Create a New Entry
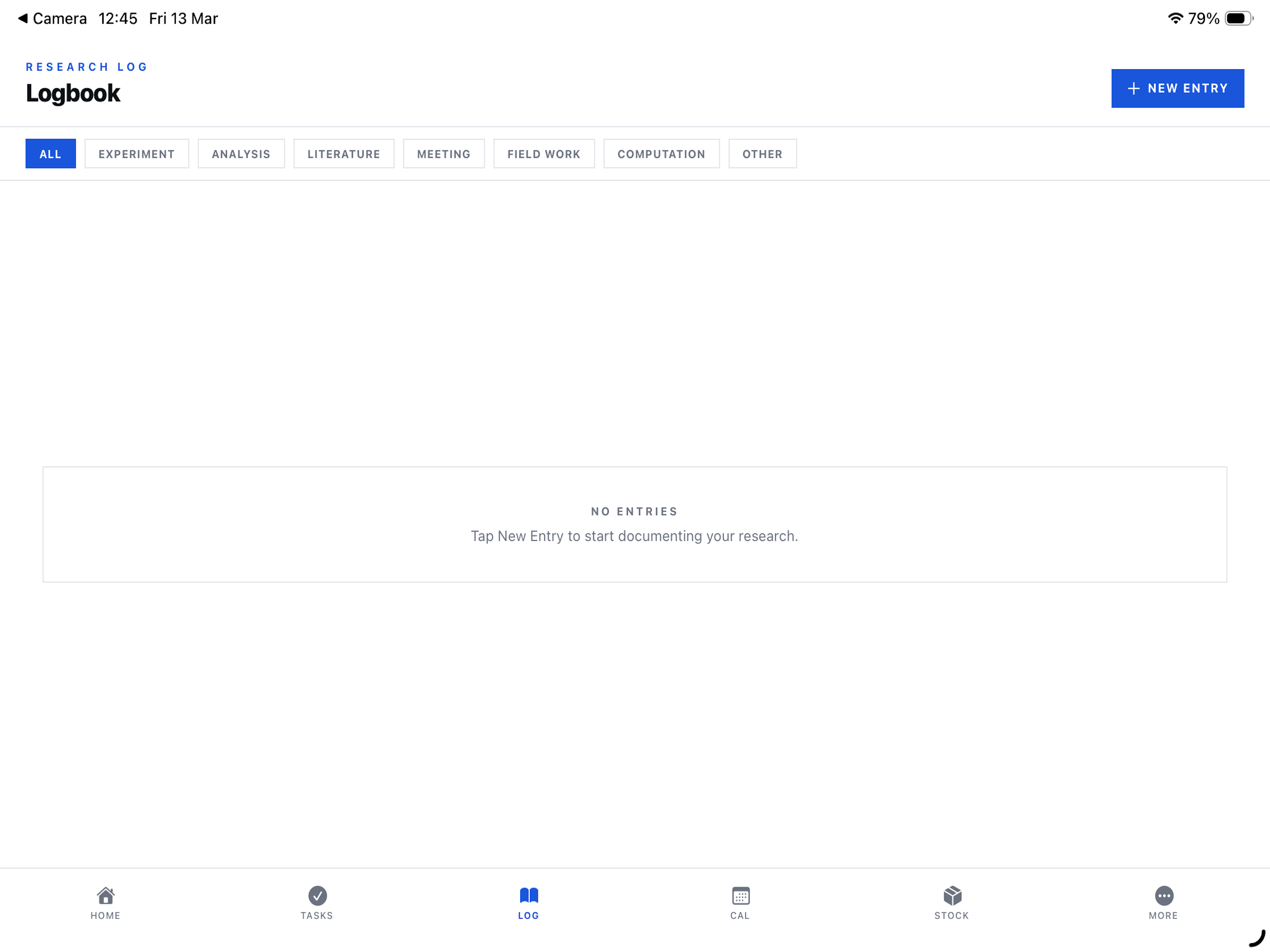 (1177, 88)
